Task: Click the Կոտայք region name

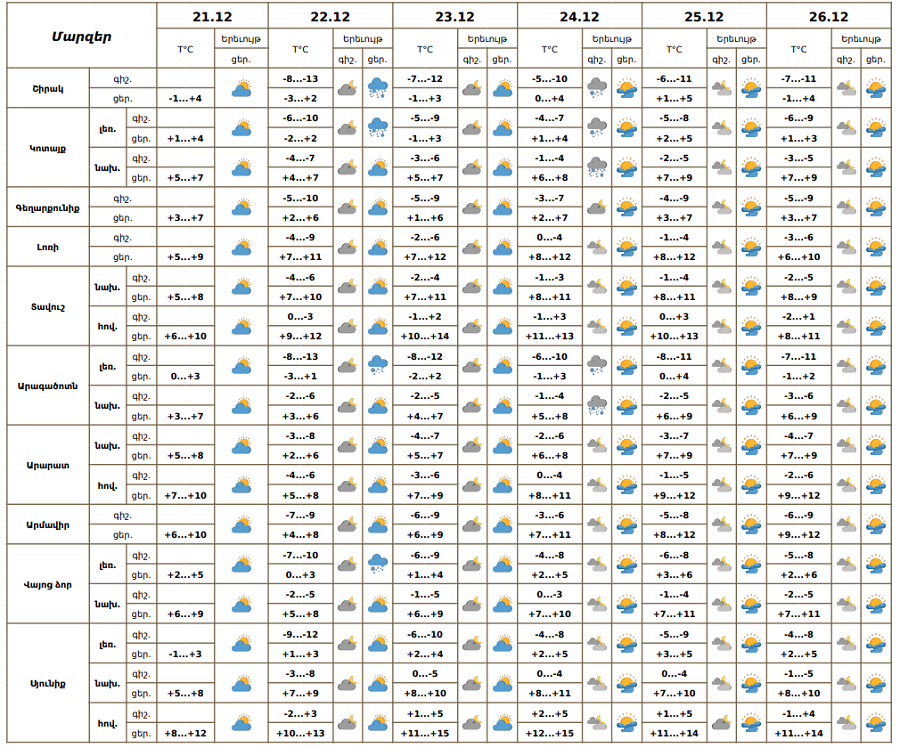Action: pos(48,148)
